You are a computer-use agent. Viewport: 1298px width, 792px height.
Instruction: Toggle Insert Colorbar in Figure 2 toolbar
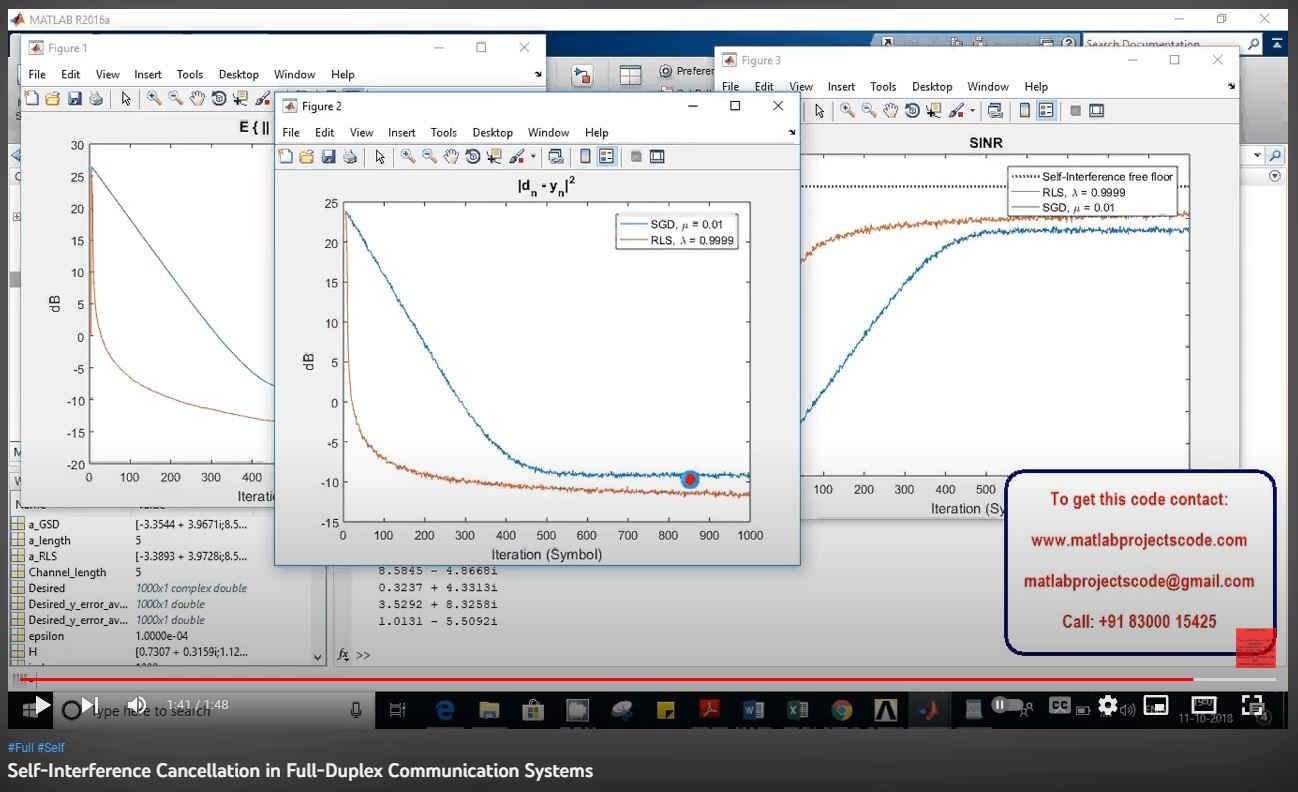tap(585, 157)
